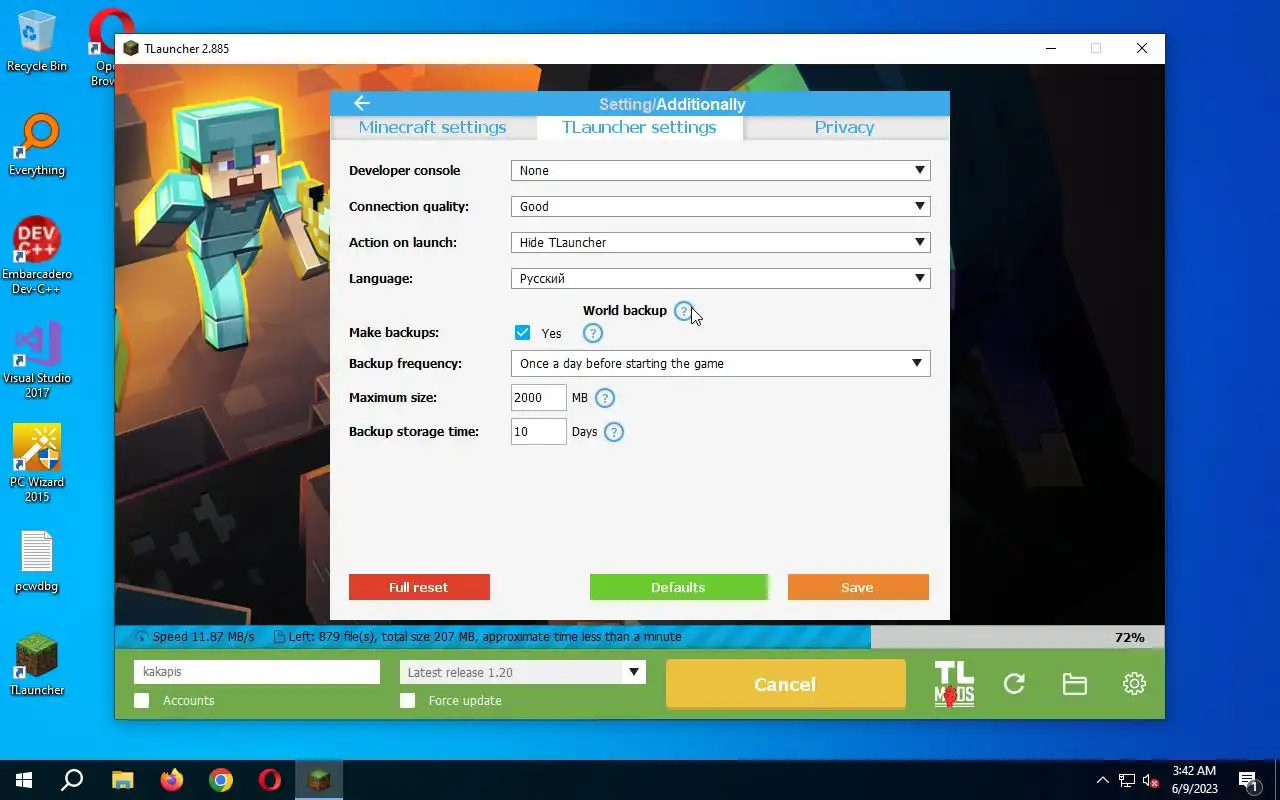Click the muted volume tray icon

tap(1150, 781)
